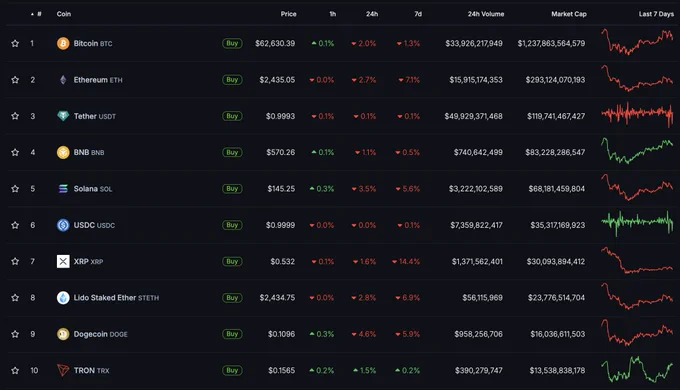The height and width of the screenshot is (390, 680).
Task: Click the BNB coin logo
Action: [63, 152]
